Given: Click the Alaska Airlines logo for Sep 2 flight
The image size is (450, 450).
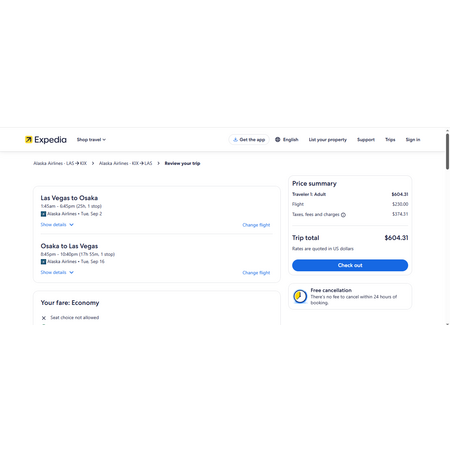Looking at the screenshot, I should pyautogui.click(x=43, y=214).
